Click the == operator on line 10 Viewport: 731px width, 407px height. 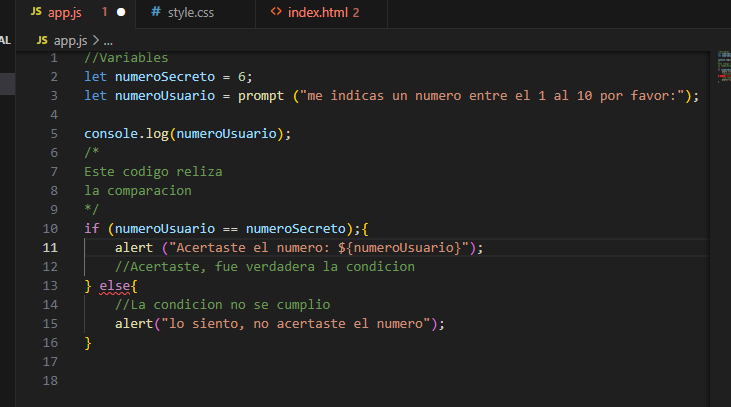coord(230,229)
